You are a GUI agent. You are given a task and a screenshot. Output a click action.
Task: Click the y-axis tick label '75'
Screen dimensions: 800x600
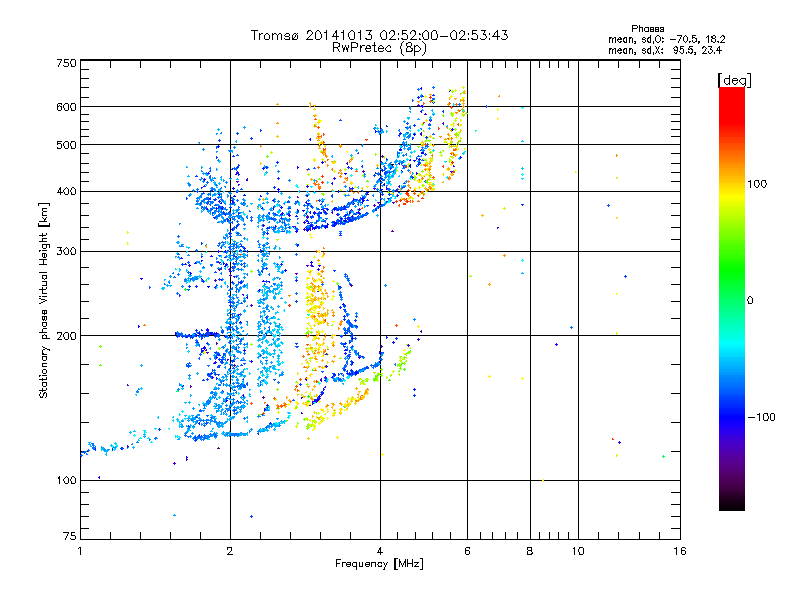[x=70, y=536]
